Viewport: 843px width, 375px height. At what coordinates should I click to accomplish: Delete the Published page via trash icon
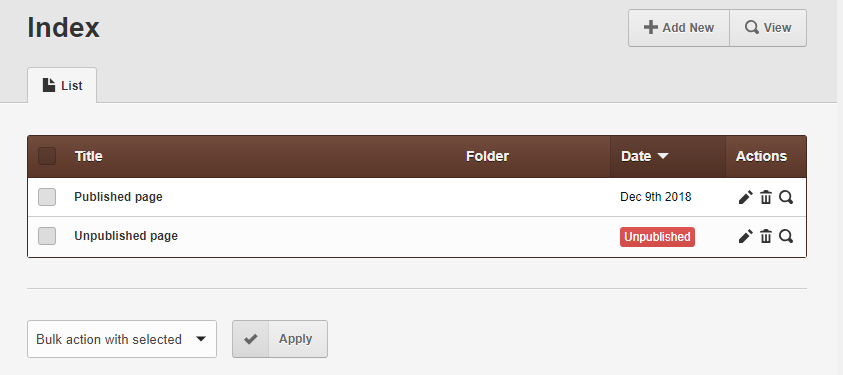click(766, 198)
